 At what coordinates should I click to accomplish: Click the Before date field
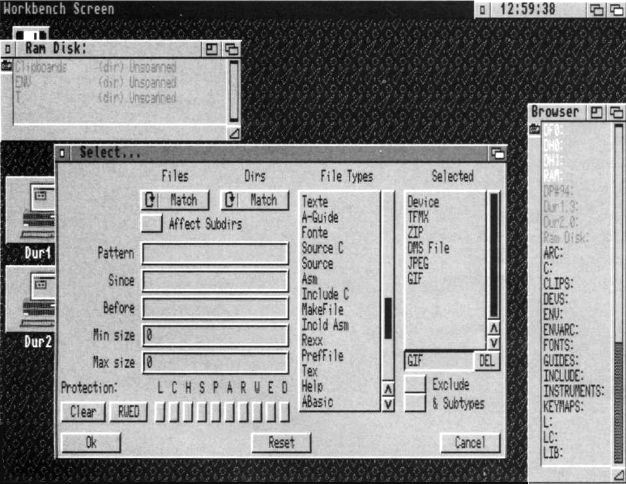tap(215, 308)
